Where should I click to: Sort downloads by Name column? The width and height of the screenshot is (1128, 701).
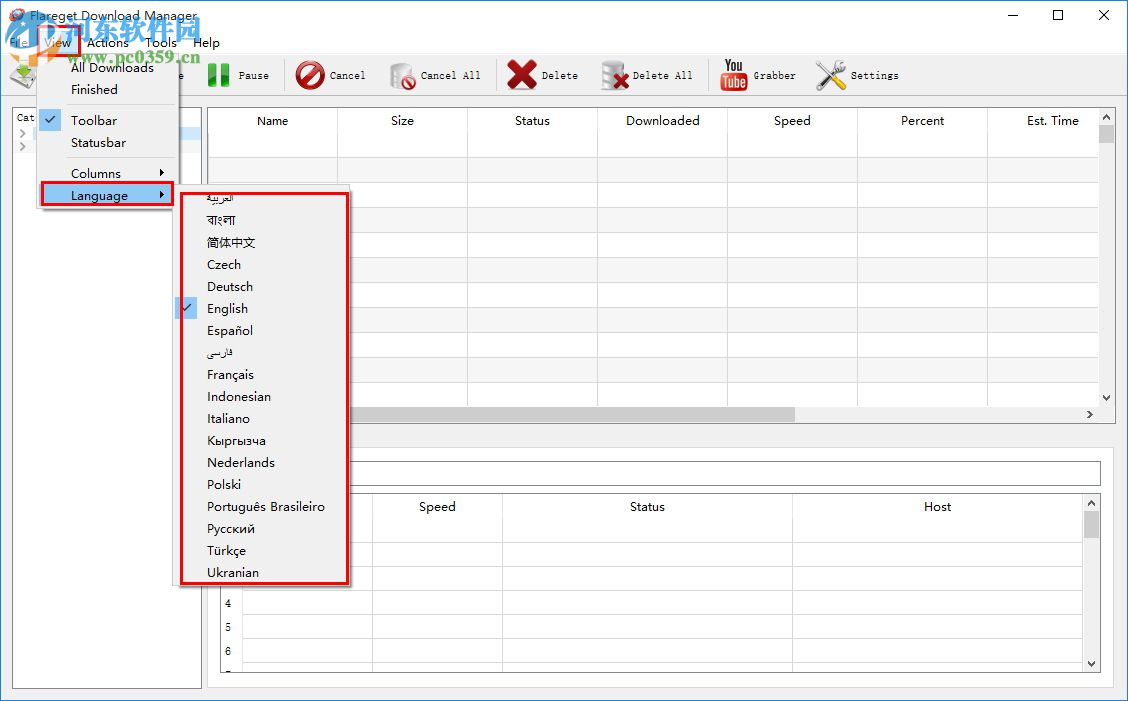[x=273, y=121]
